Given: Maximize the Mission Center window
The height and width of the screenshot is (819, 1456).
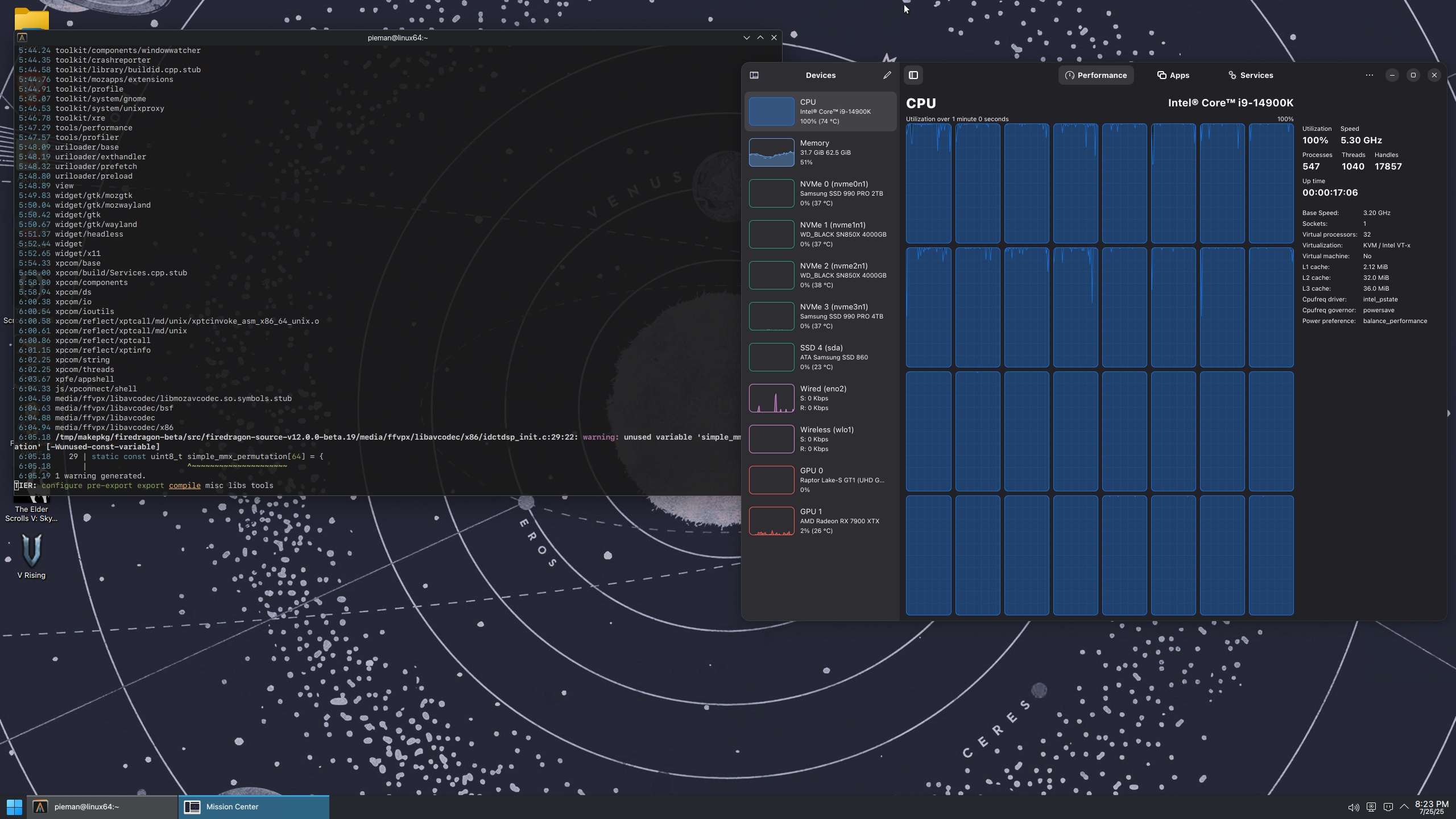Looking at the screenshot, I should click(x=1413, y=75).
